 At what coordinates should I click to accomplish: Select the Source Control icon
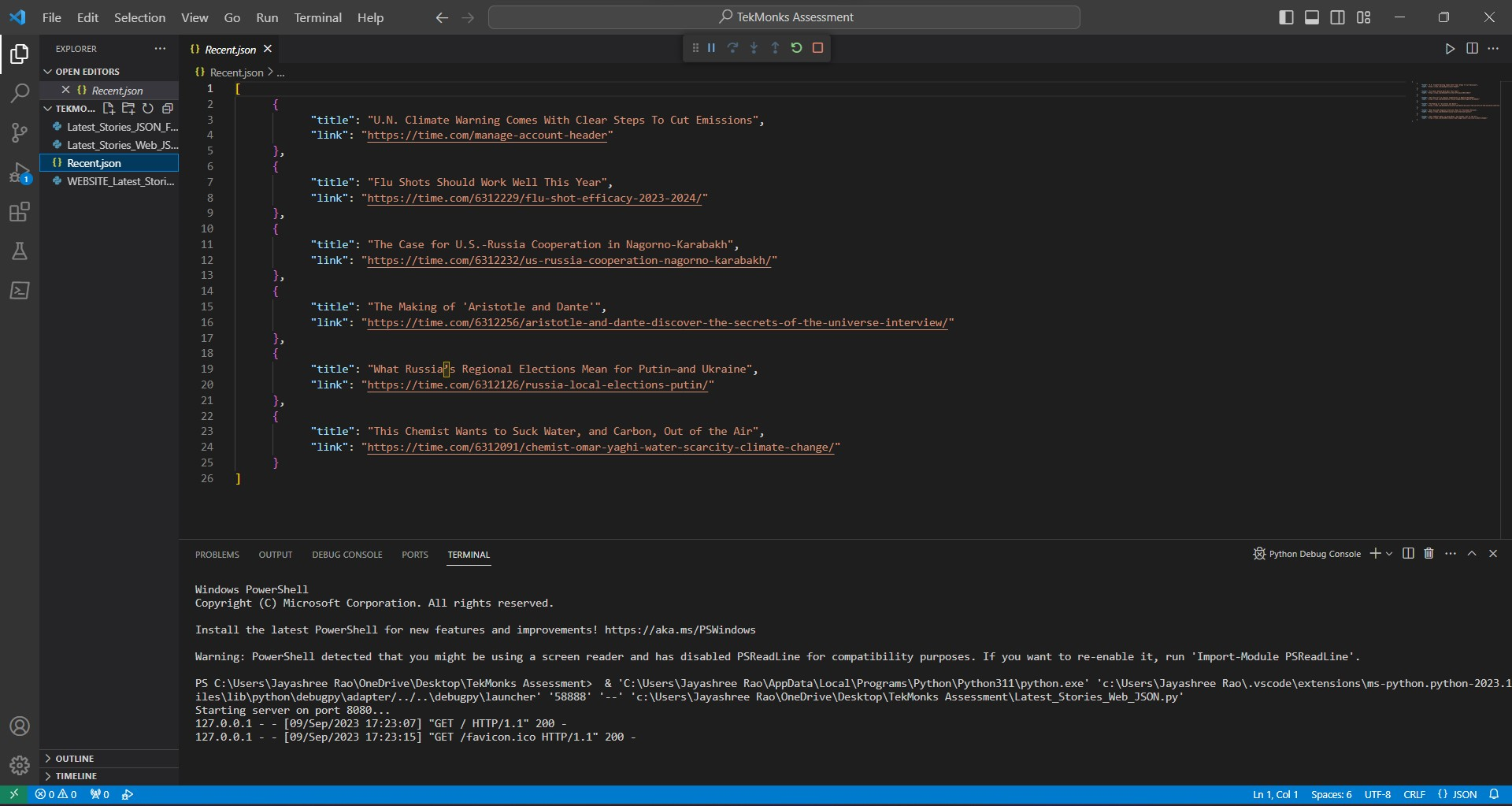pyautogui.click(x=19, y=132)
